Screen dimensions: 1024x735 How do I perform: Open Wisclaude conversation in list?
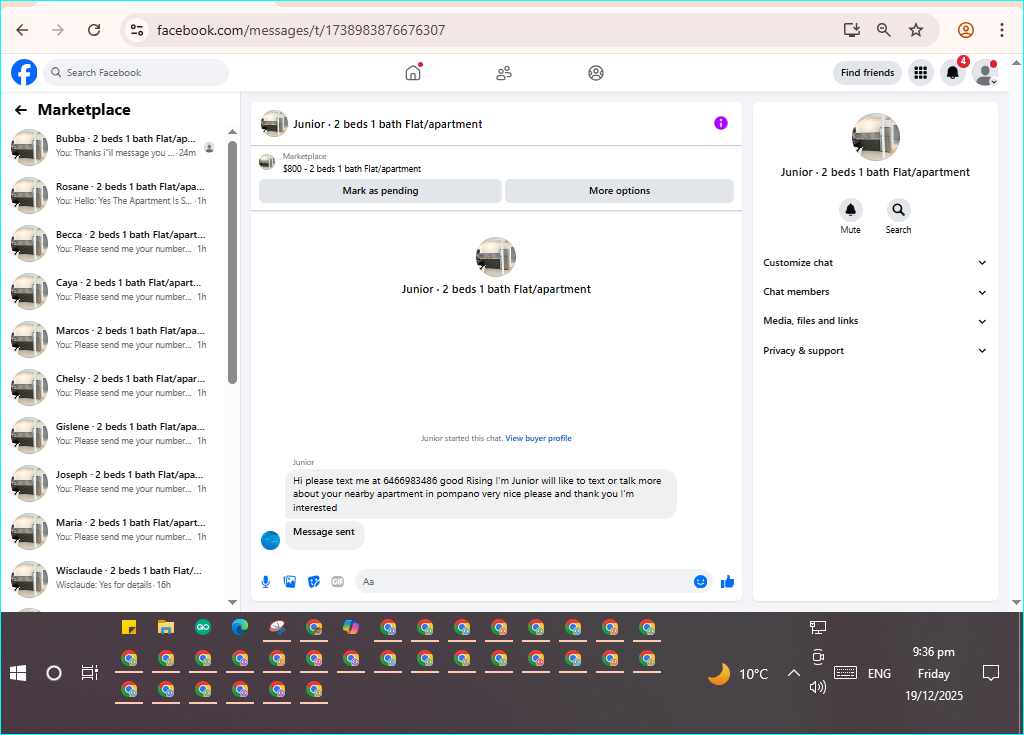[112, 578]
